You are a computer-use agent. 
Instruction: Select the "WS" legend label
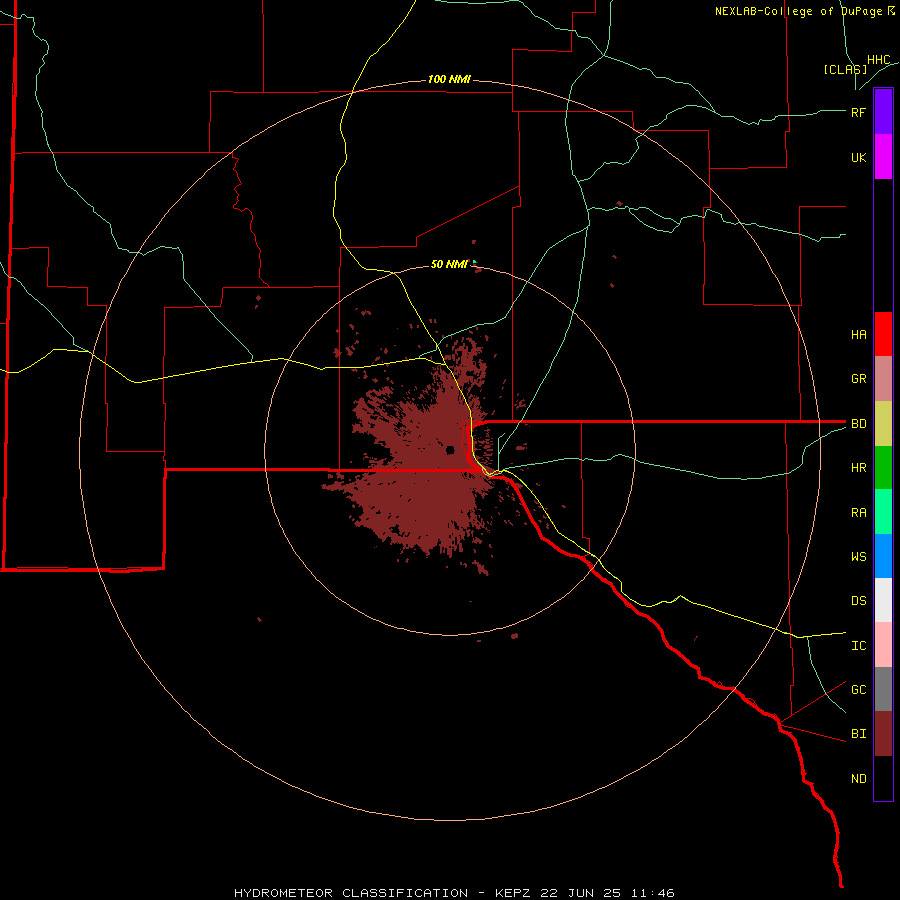(858, 557)
